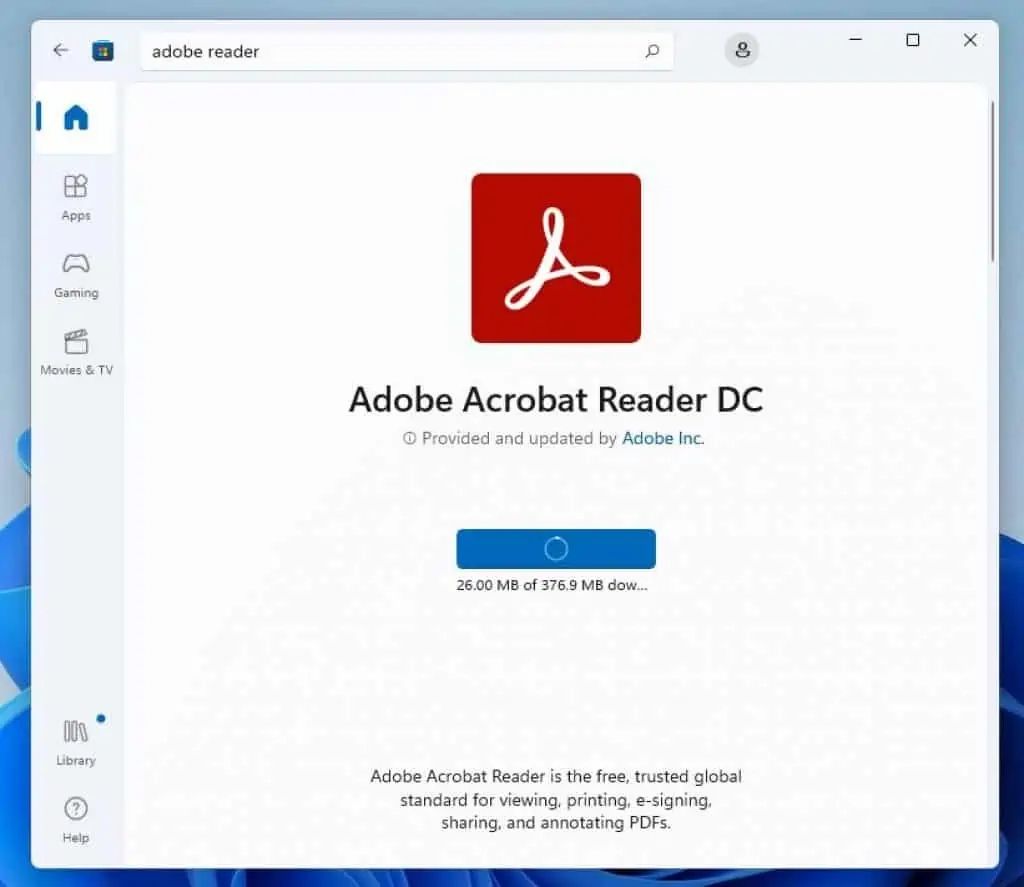Open the Movies & TV section
The width and height of the screenshot is (1024, 887).
coord(76,352)
